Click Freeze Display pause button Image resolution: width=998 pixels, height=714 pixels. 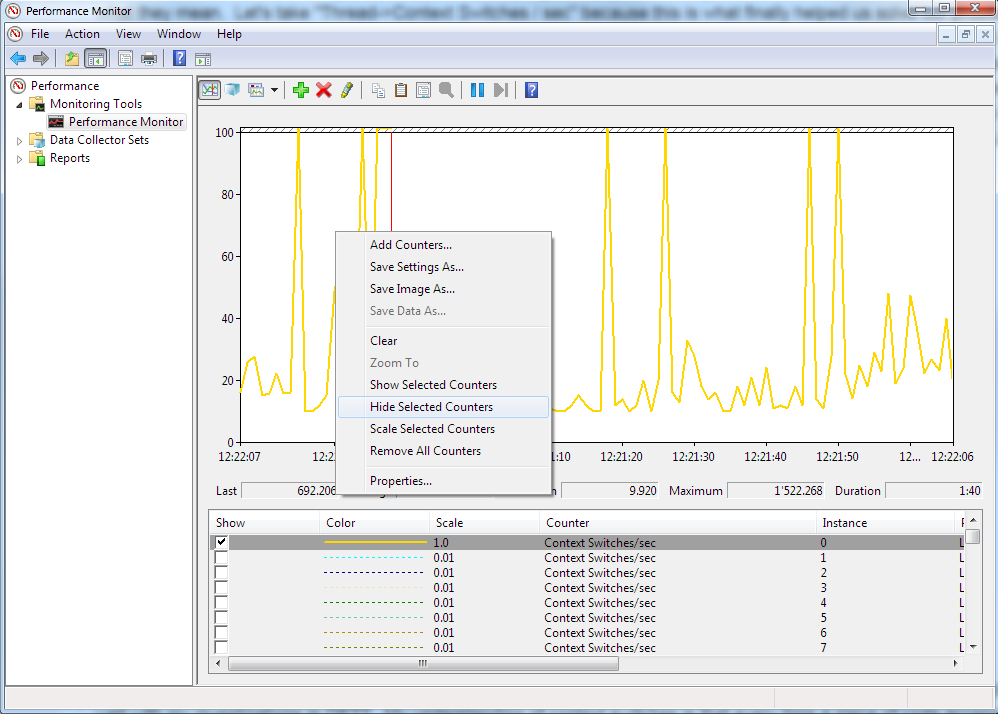point(477,90)
